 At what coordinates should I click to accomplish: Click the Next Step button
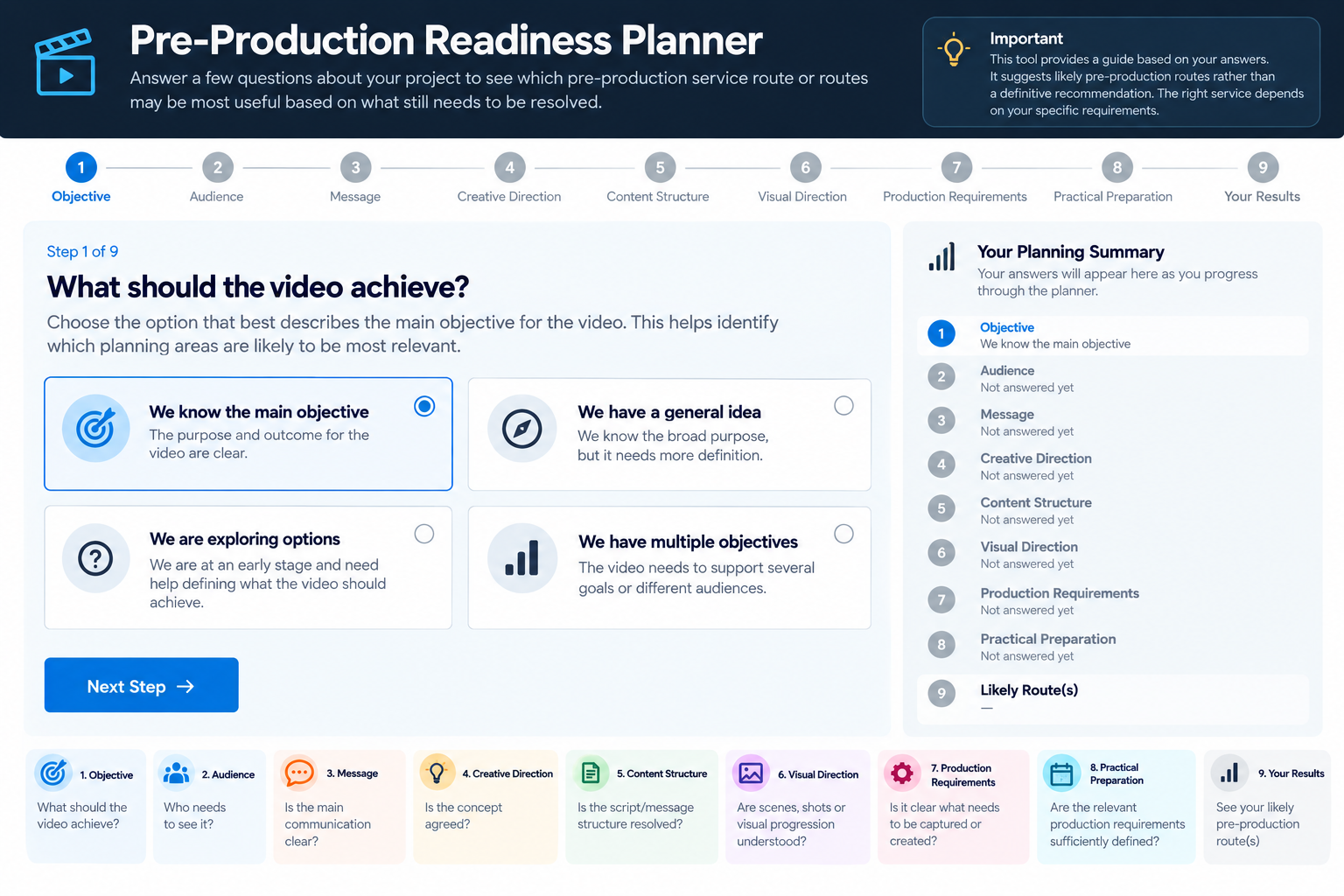[x=142, y=685]
